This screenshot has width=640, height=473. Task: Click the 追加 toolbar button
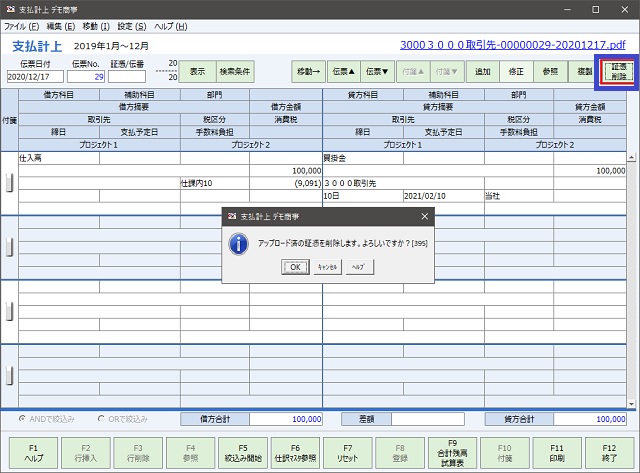point(482,71)
